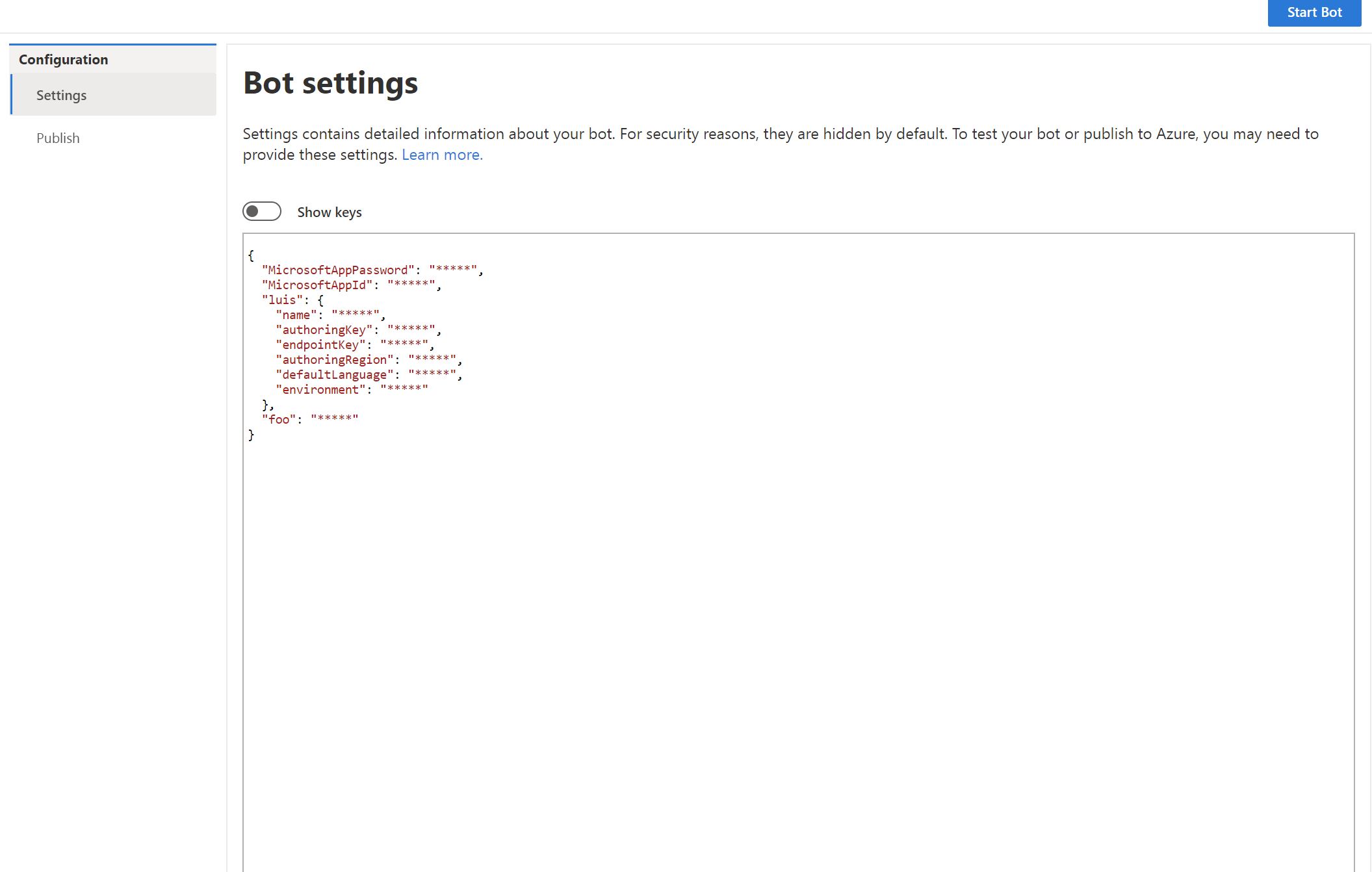Click the Configuration section header
This screenshot has width=1372, height=872.
pos(64,60)
